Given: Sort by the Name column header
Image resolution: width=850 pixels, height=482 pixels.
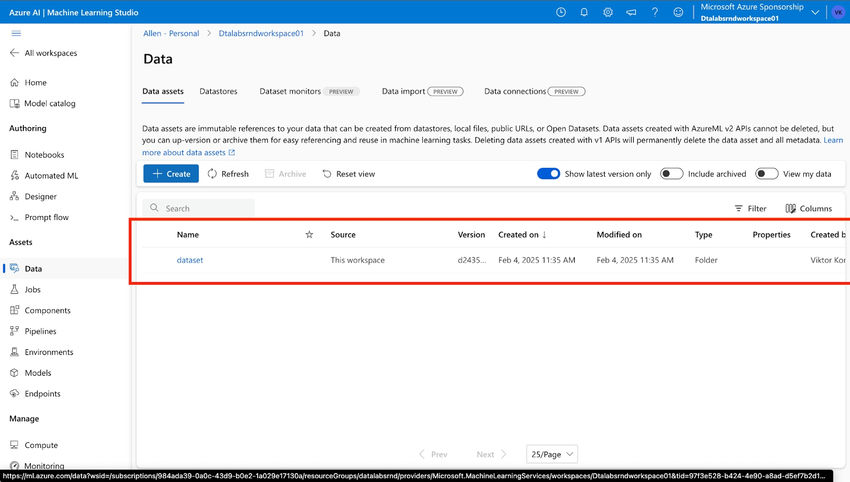Looking at the screenshot, I should (x=188, y=235).
